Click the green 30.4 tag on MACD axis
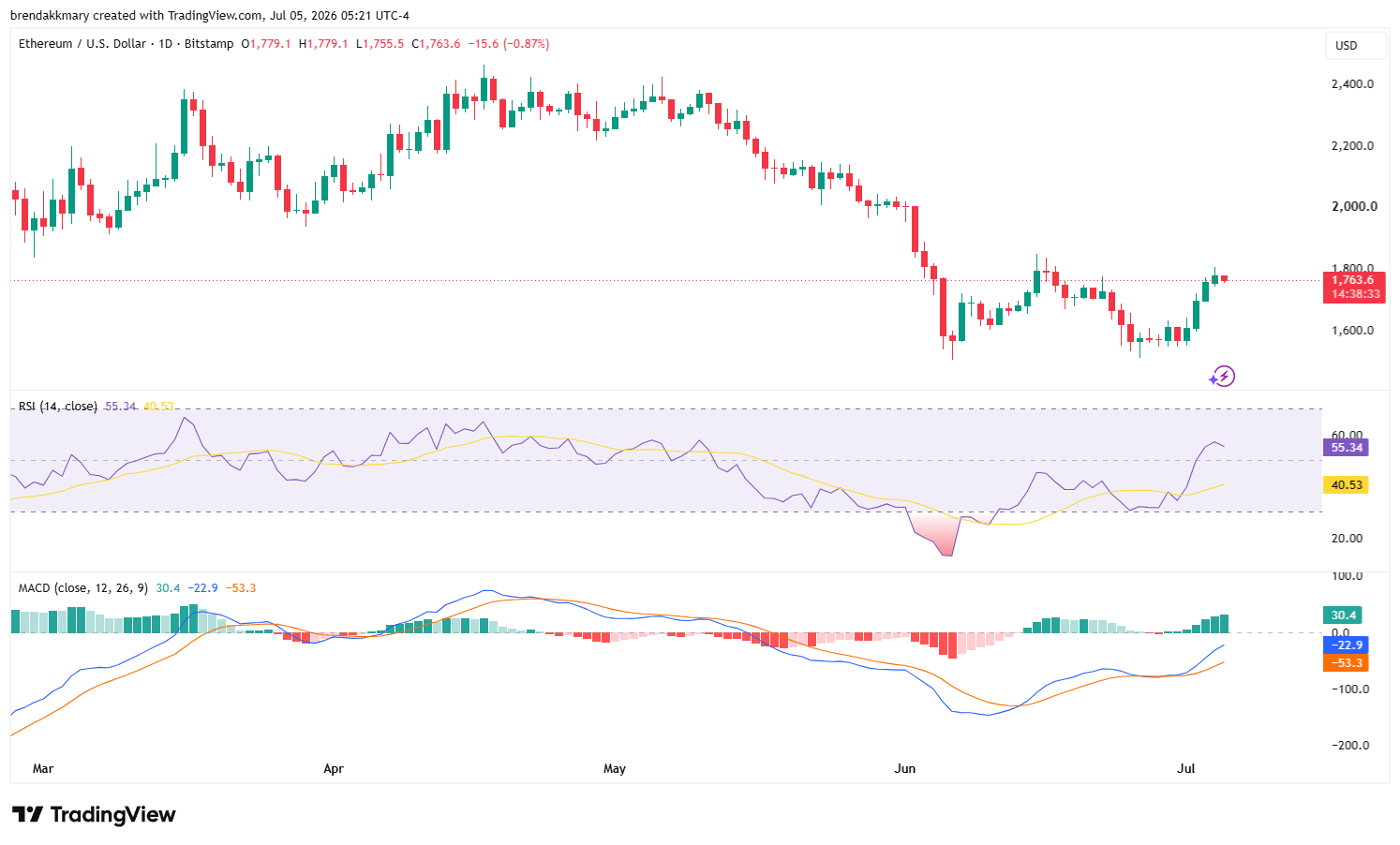This screenshot has height=845, width=1400. (1342, 615)
